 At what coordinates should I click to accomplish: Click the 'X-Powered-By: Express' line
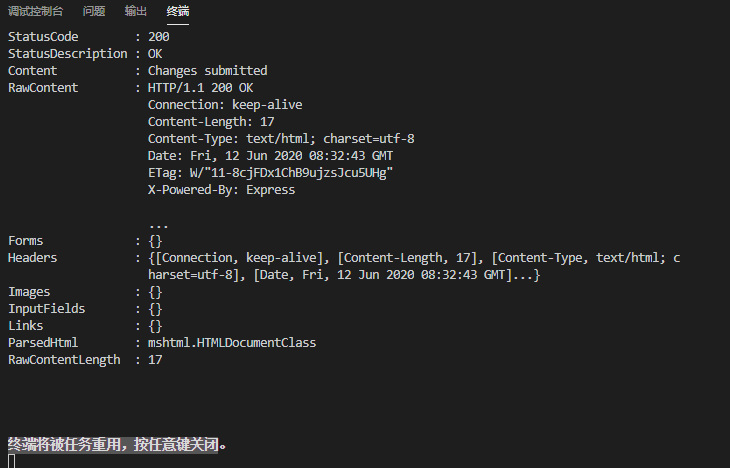coord(221,190)
